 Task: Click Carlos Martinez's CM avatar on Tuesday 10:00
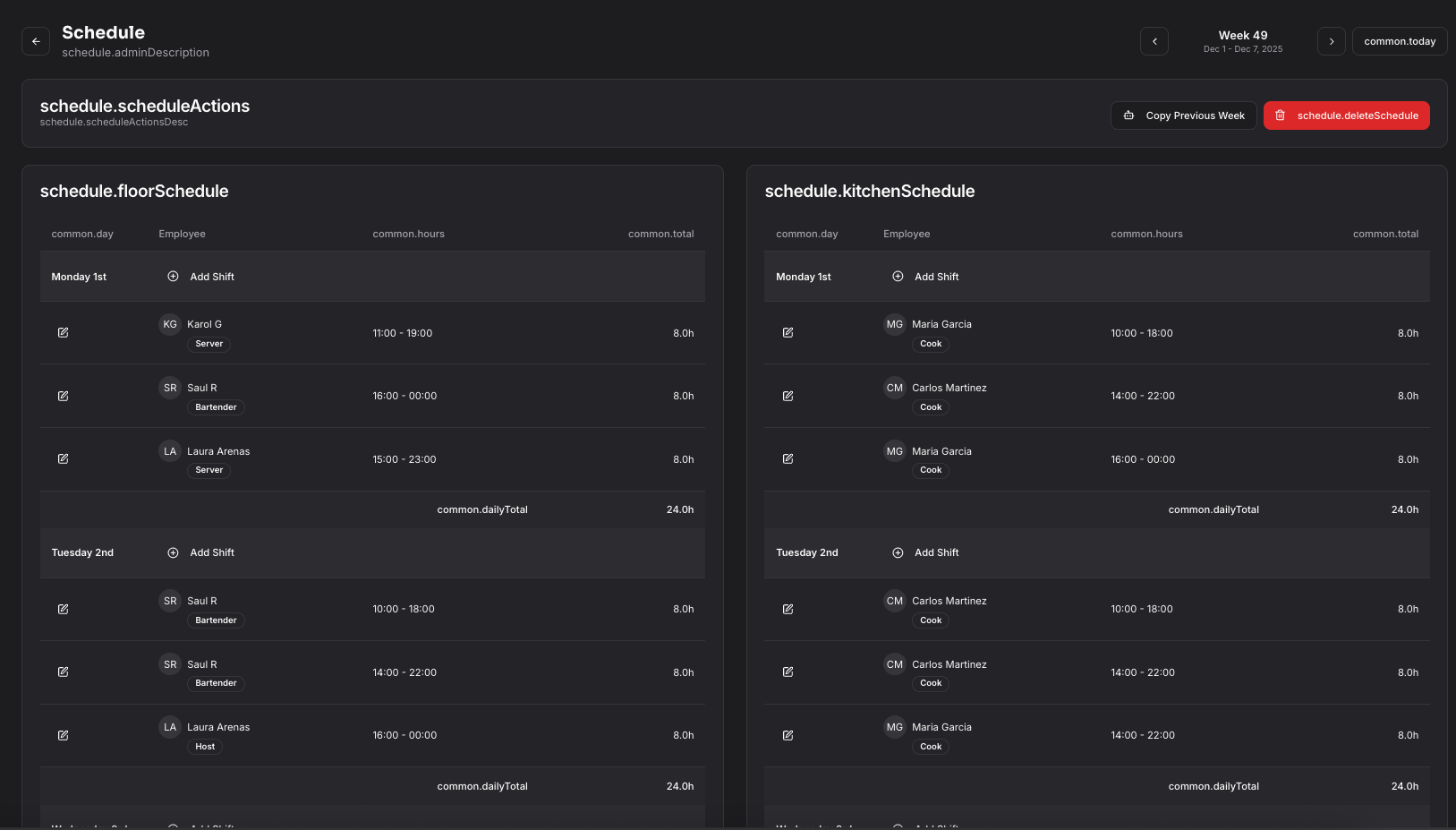[894, 601]
